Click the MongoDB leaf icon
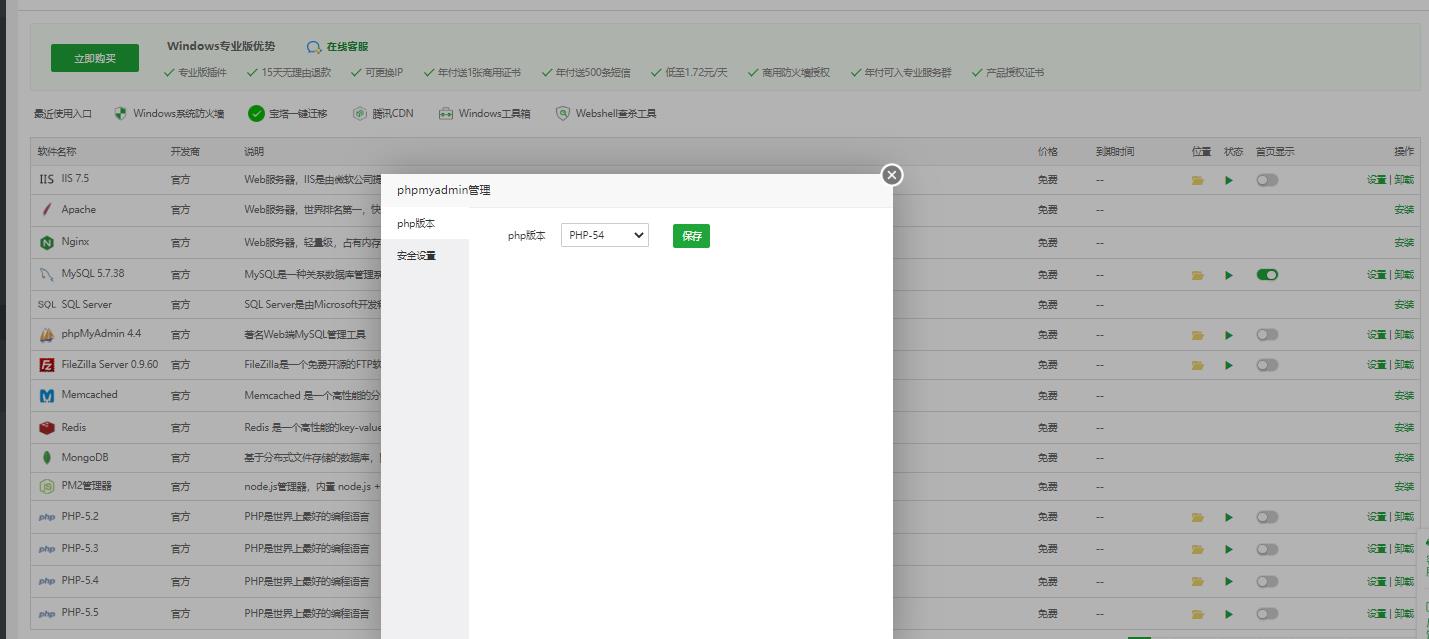The height and width of the screenshot is (639, 1429). click(46, 458)
